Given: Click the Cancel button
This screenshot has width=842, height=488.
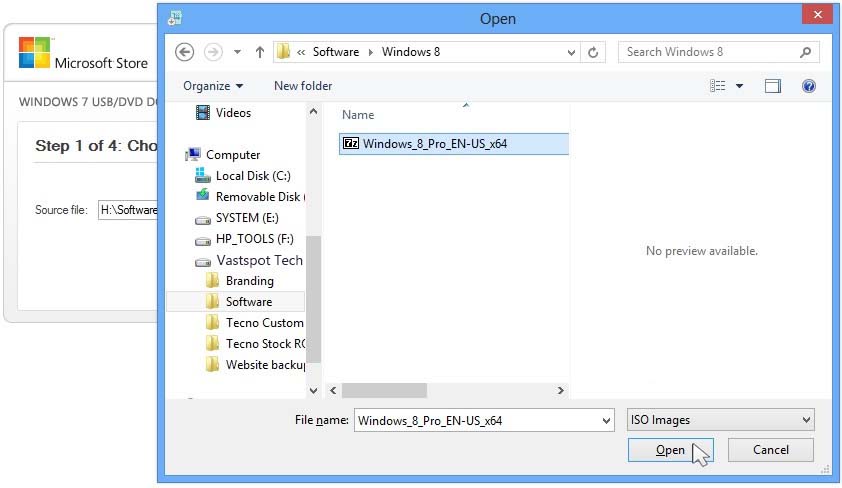Looking at the screenshot, I should pos(771,450).
